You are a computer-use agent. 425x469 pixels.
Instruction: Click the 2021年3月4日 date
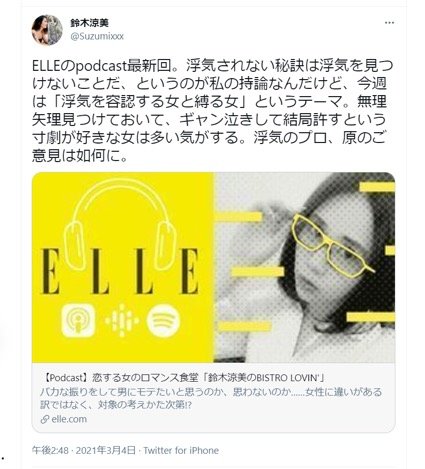pyautogui.click(x=106, y=451)
